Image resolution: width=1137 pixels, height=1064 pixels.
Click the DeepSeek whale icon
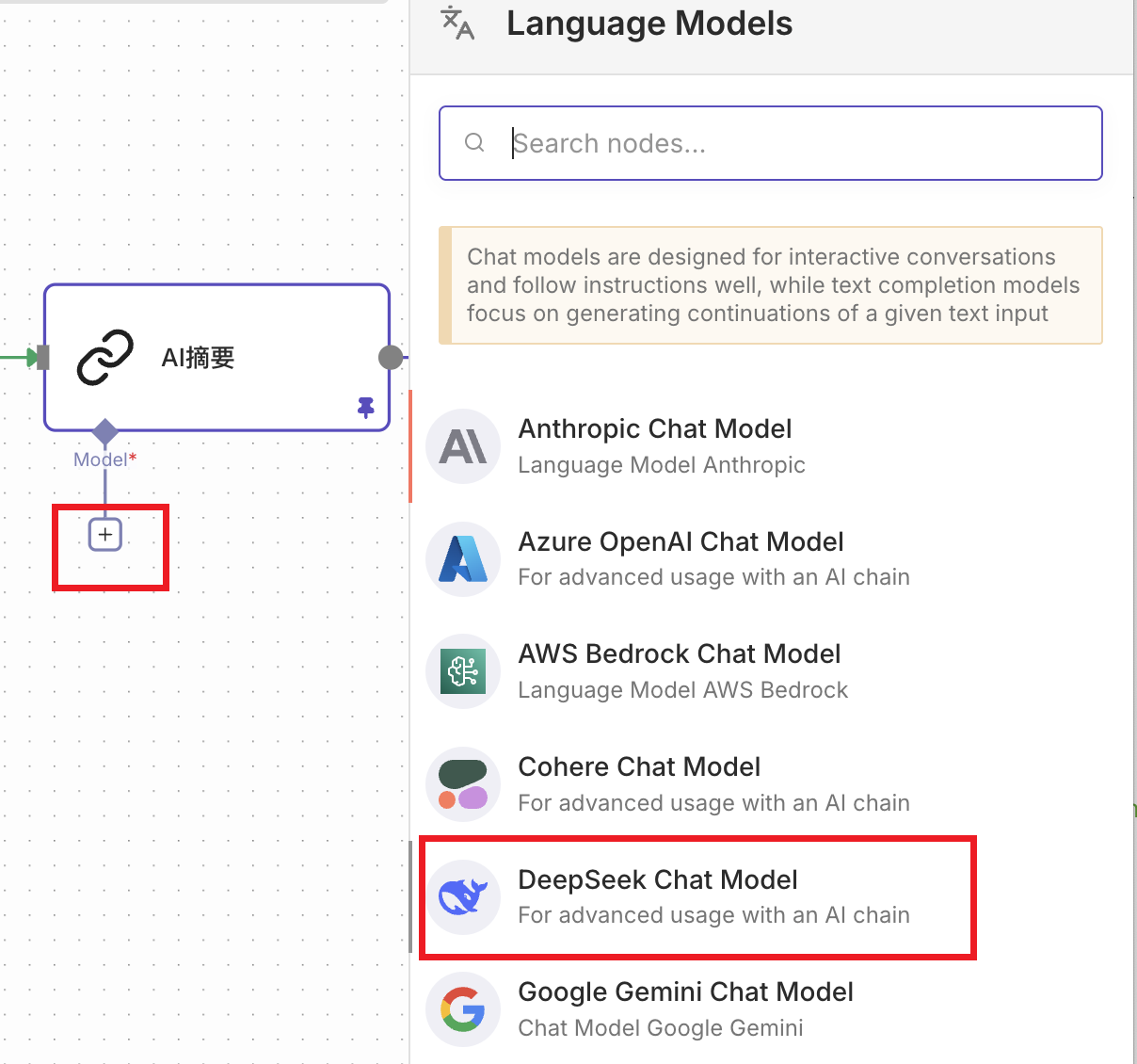(463, 897)
